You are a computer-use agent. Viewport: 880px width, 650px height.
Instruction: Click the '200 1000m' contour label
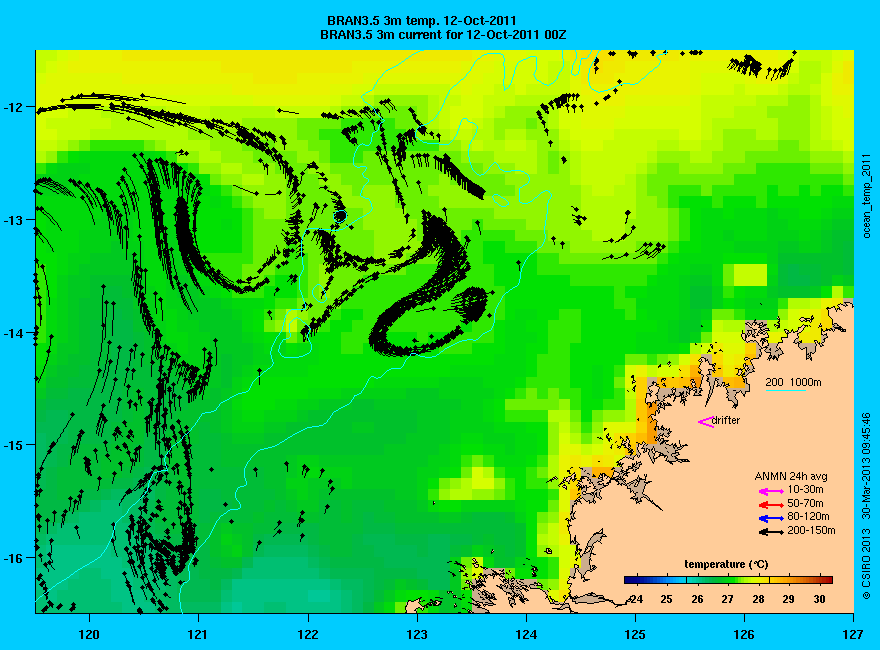(x=794, y=382)
